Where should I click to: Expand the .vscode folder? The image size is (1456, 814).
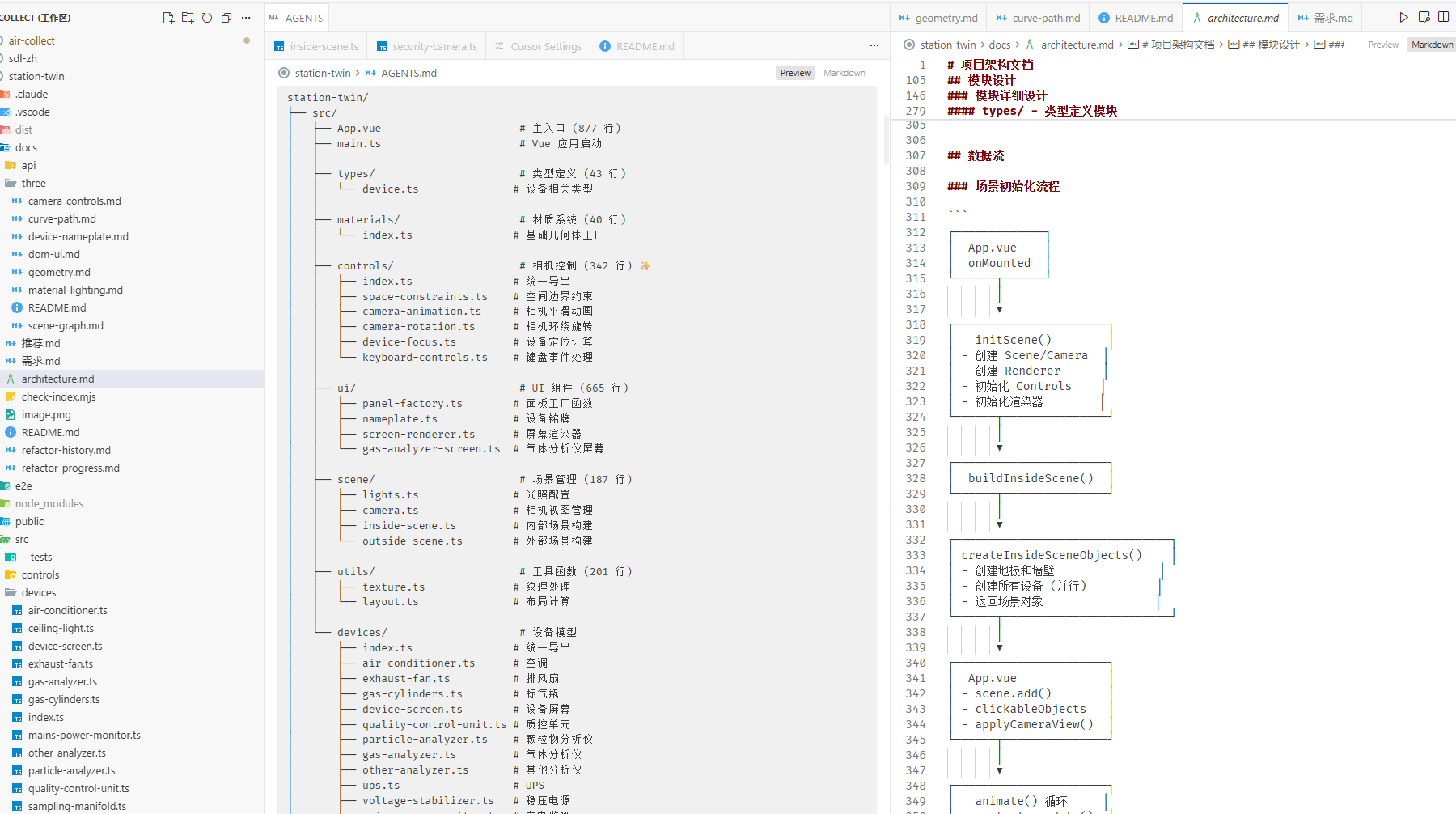[32, 112]
